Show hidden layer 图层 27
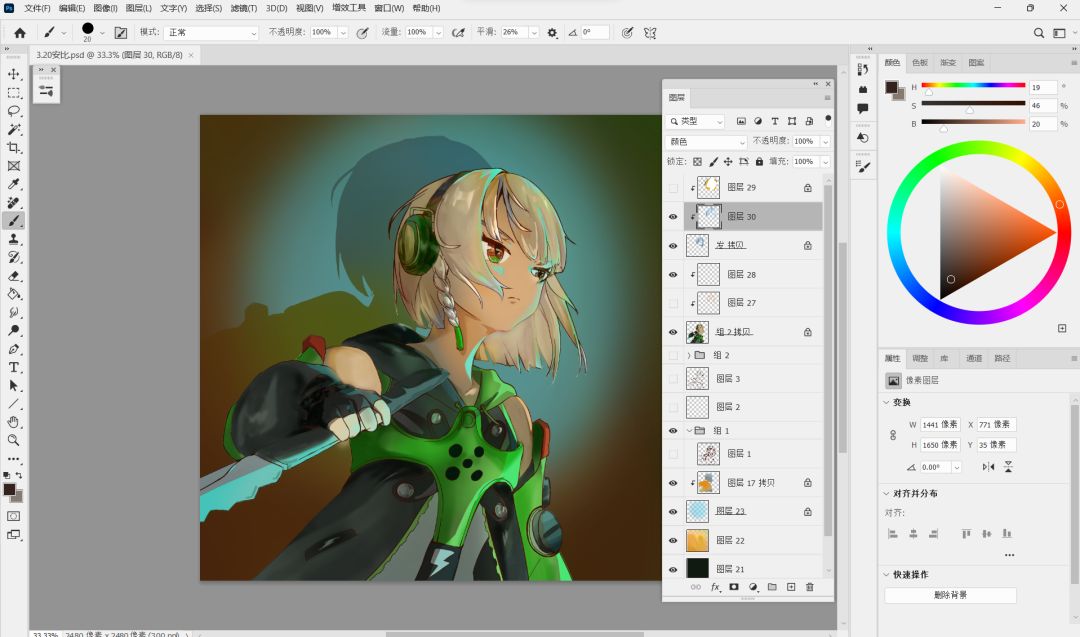 click(673, 304)
